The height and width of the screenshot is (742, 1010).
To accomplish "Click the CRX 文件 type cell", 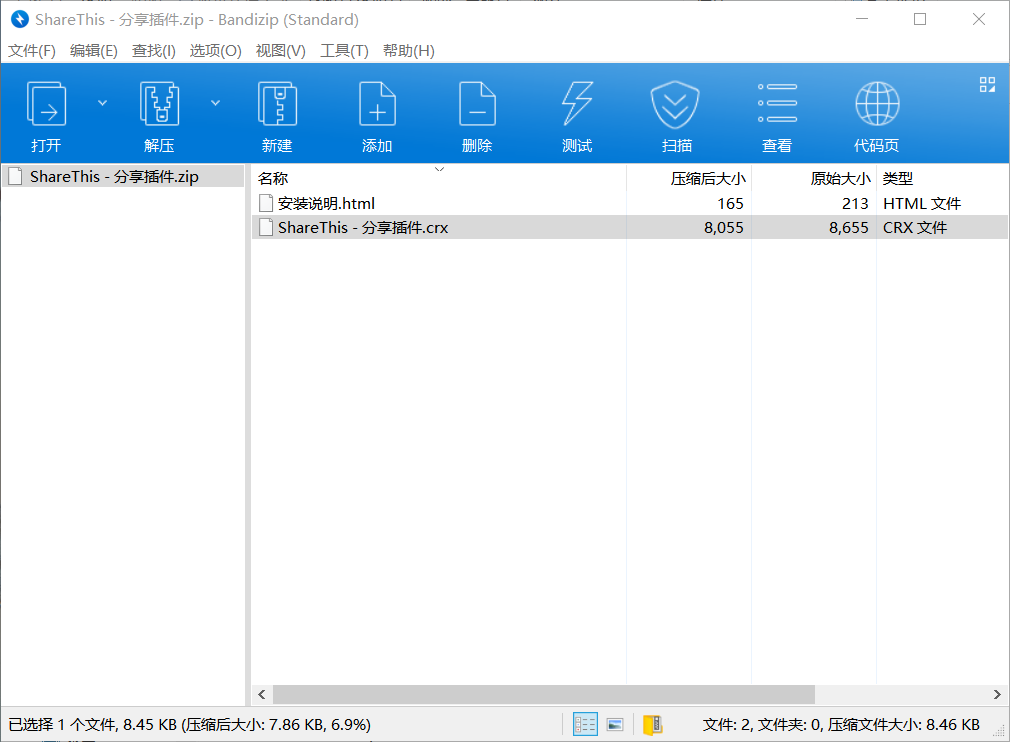I will pos(915,227).
